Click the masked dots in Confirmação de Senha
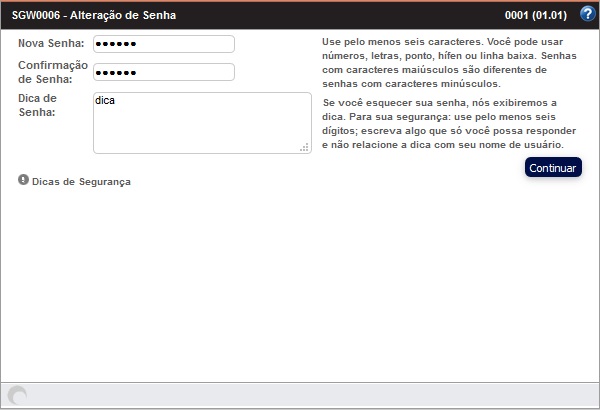Screen dimensions: 600x410 tap(116, 73)
